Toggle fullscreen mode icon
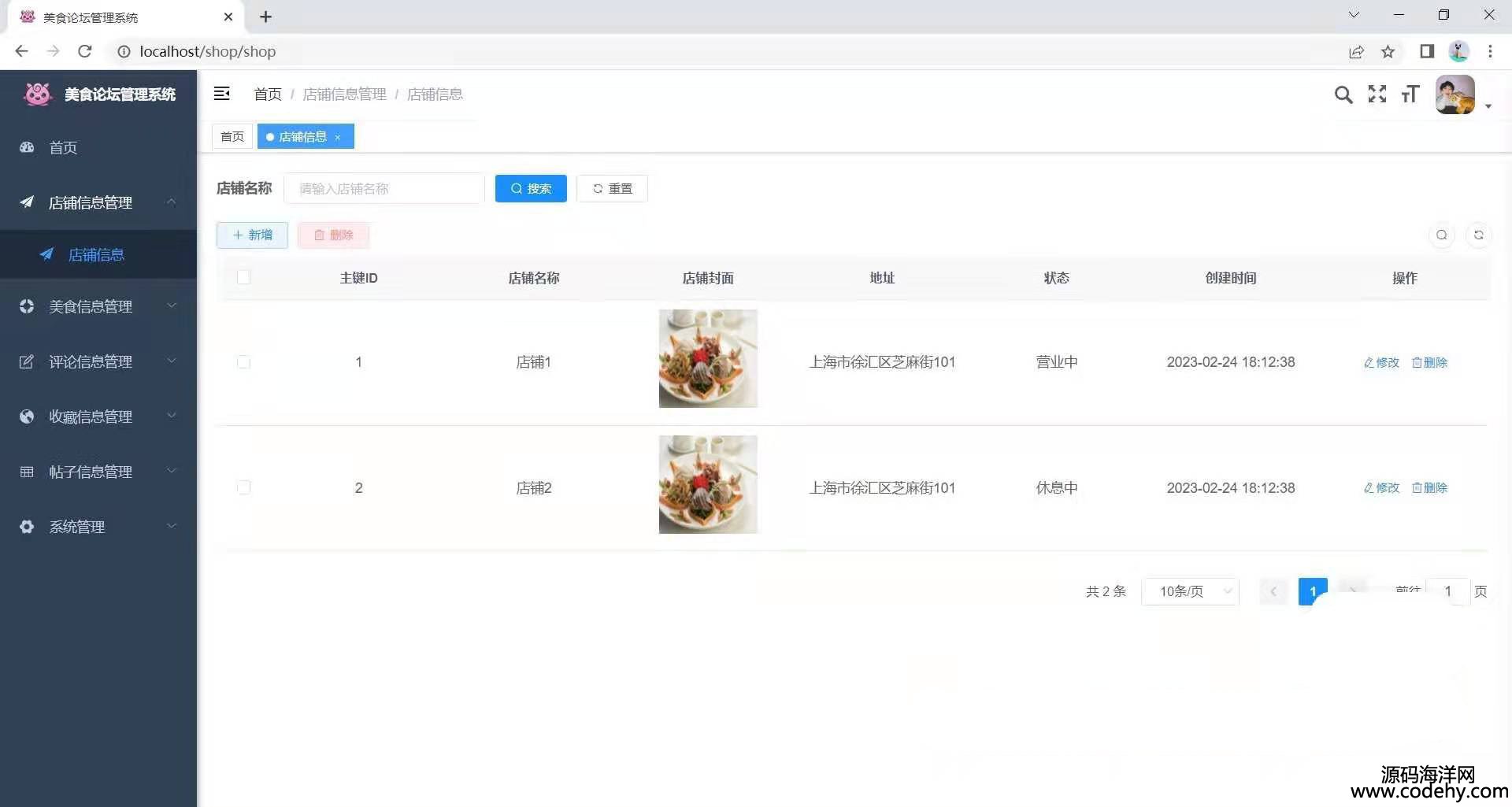 1377,94
